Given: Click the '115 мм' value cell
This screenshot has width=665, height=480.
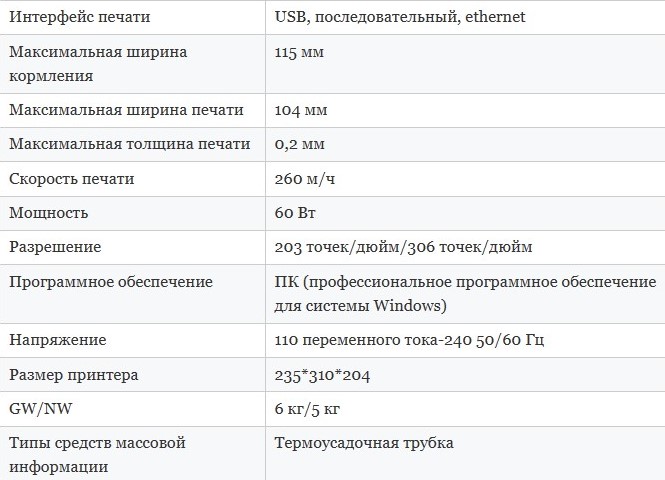Looking at the screenshot, I should 465,64.
